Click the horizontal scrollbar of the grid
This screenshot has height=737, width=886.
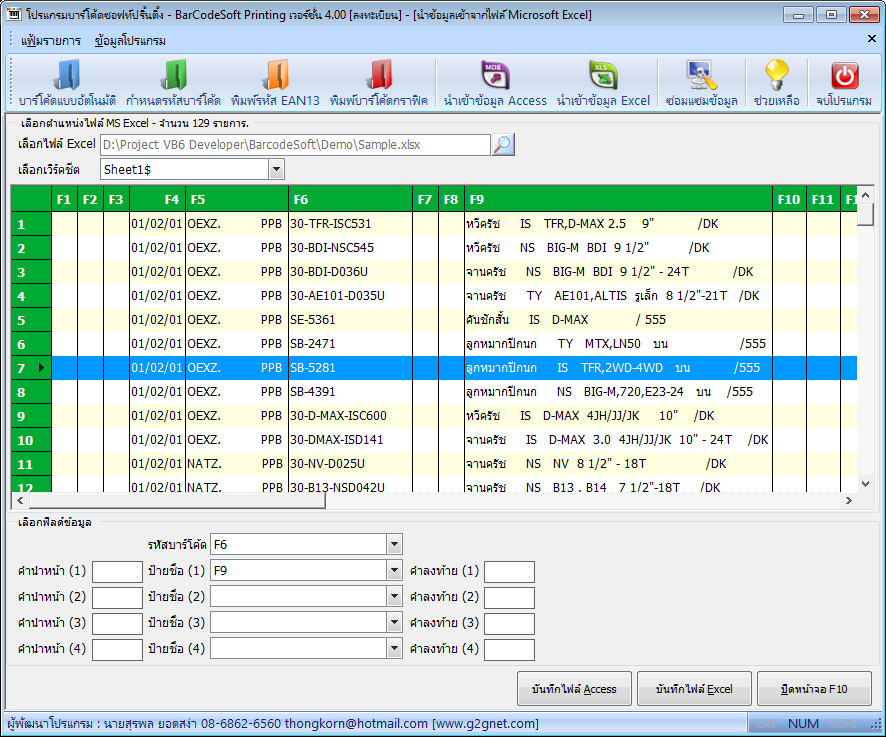coord(434,501)
